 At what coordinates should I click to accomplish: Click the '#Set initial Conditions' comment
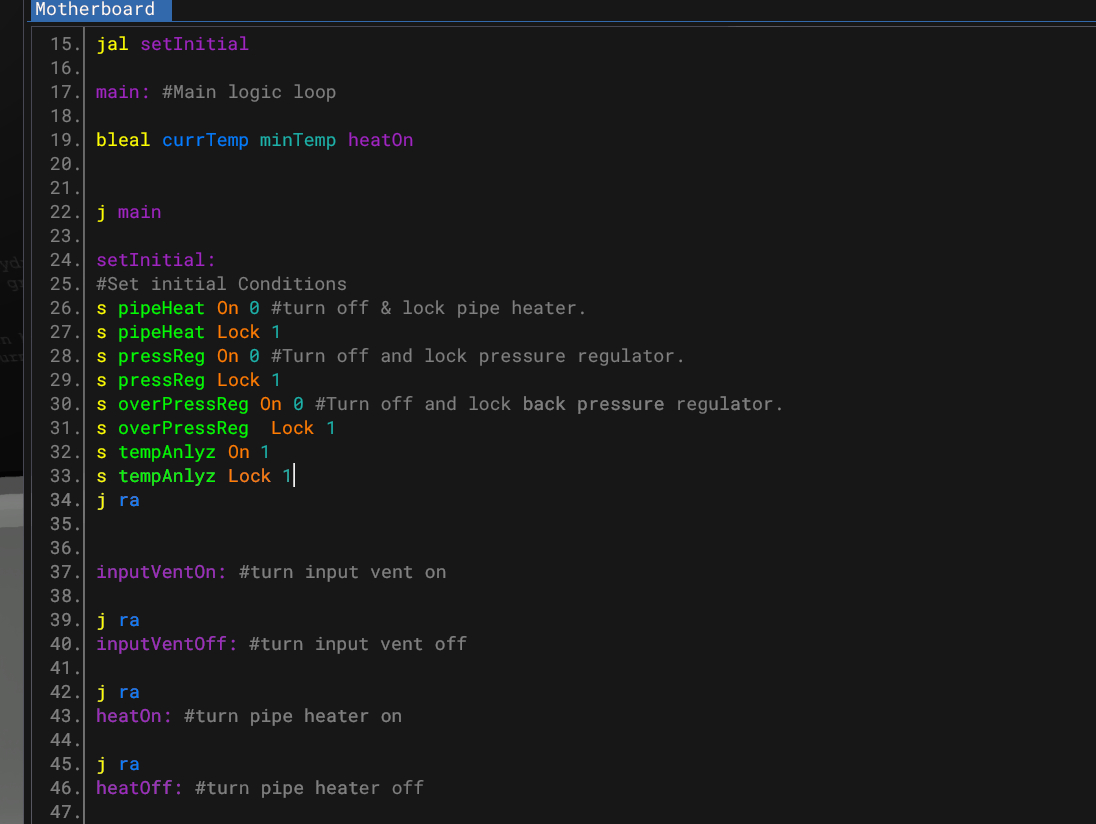(x=221, y=284)
